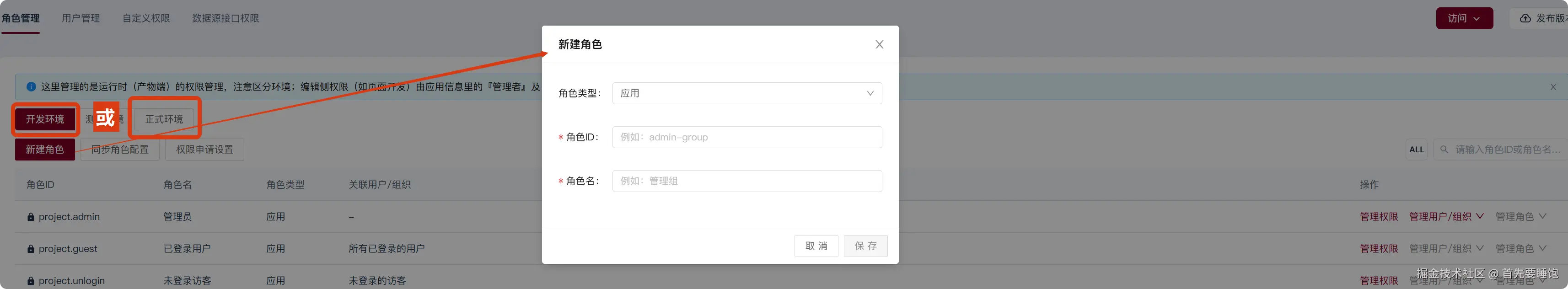Click the cloud publish icon
This screenshot has height=289, width=1568.
click(1525, 18)
